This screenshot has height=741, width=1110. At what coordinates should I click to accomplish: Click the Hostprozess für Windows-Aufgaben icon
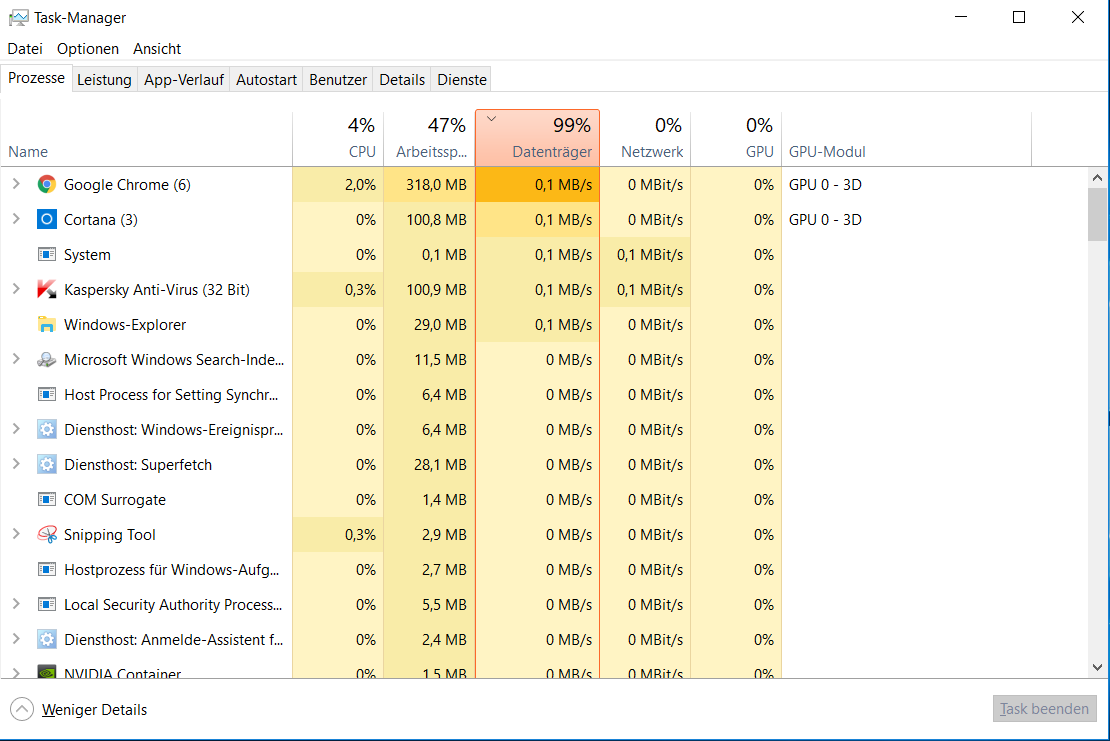[x=47, y=569]
